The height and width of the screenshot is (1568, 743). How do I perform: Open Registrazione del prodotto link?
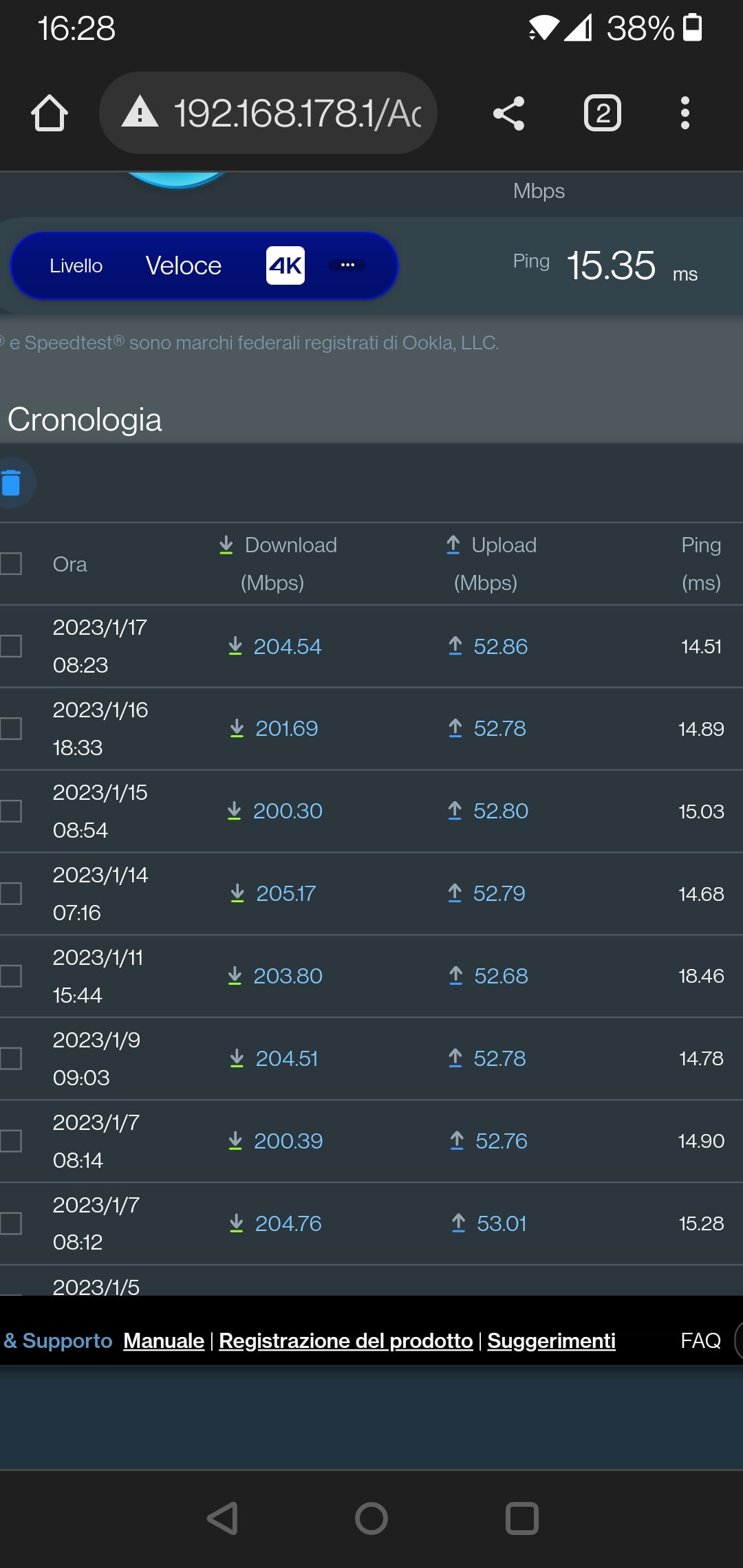345,1340
